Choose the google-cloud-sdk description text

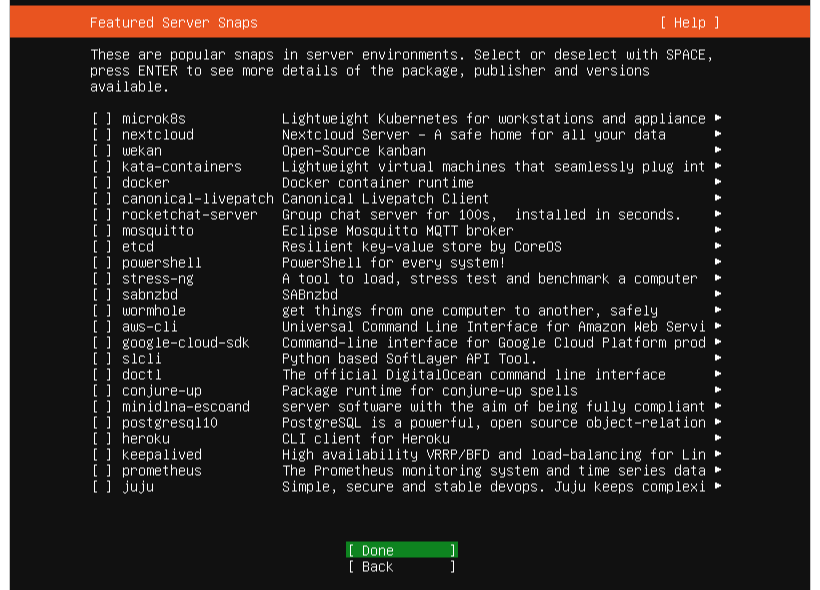coord(493,343)
